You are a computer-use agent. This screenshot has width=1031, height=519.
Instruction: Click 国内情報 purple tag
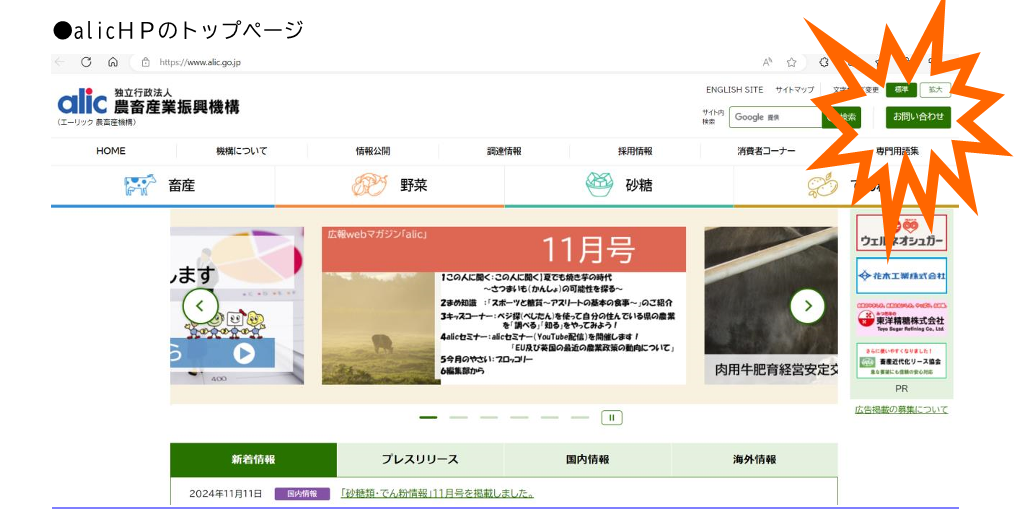click(x=302, y=493)
